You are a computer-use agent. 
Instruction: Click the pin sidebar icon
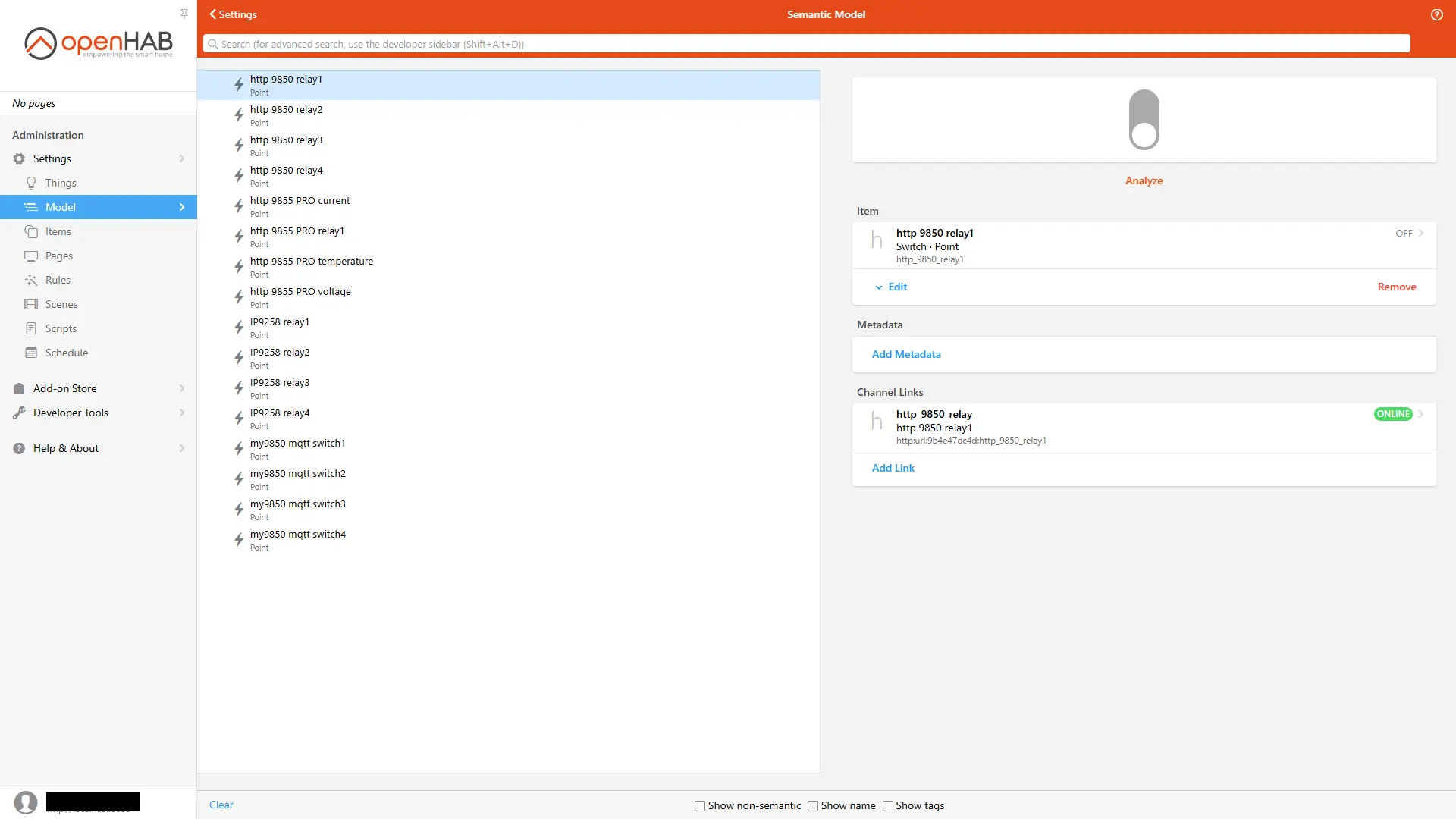pyautogui.click(x=184, y=14)
